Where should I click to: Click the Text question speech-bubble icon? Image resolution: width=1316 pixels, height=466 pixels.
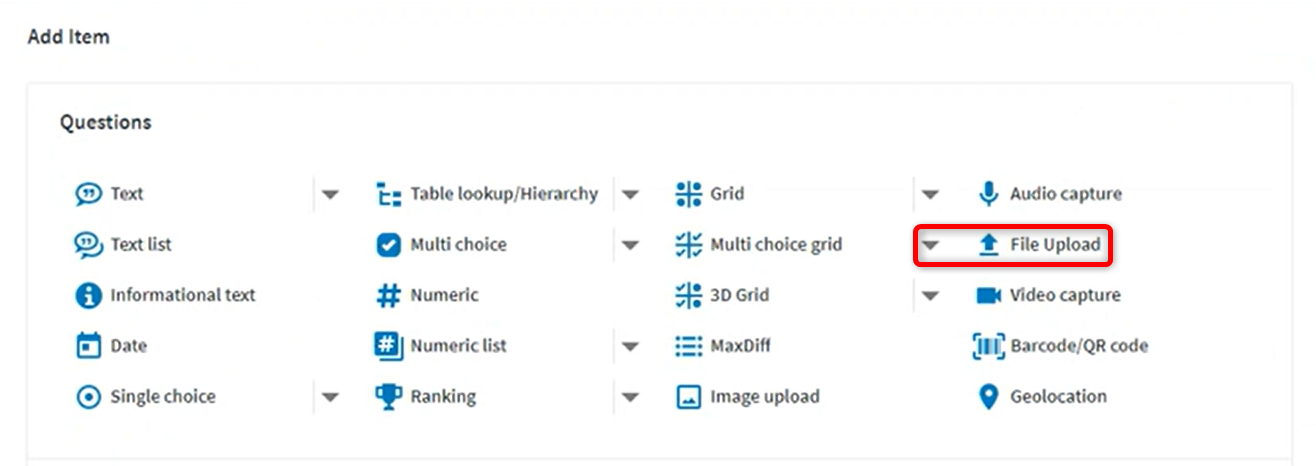pyautogui.click(x=89, y=194)
